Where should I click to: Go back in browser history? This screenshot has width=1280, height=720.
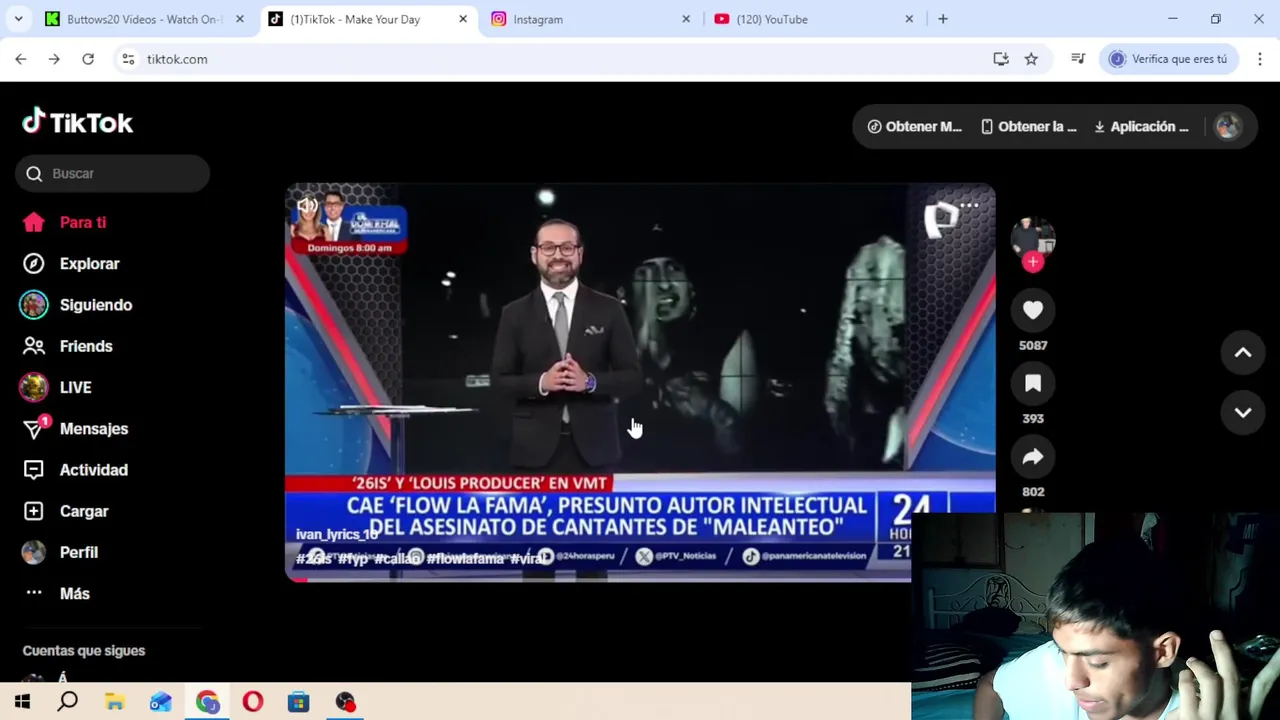[x=21, y=59]
